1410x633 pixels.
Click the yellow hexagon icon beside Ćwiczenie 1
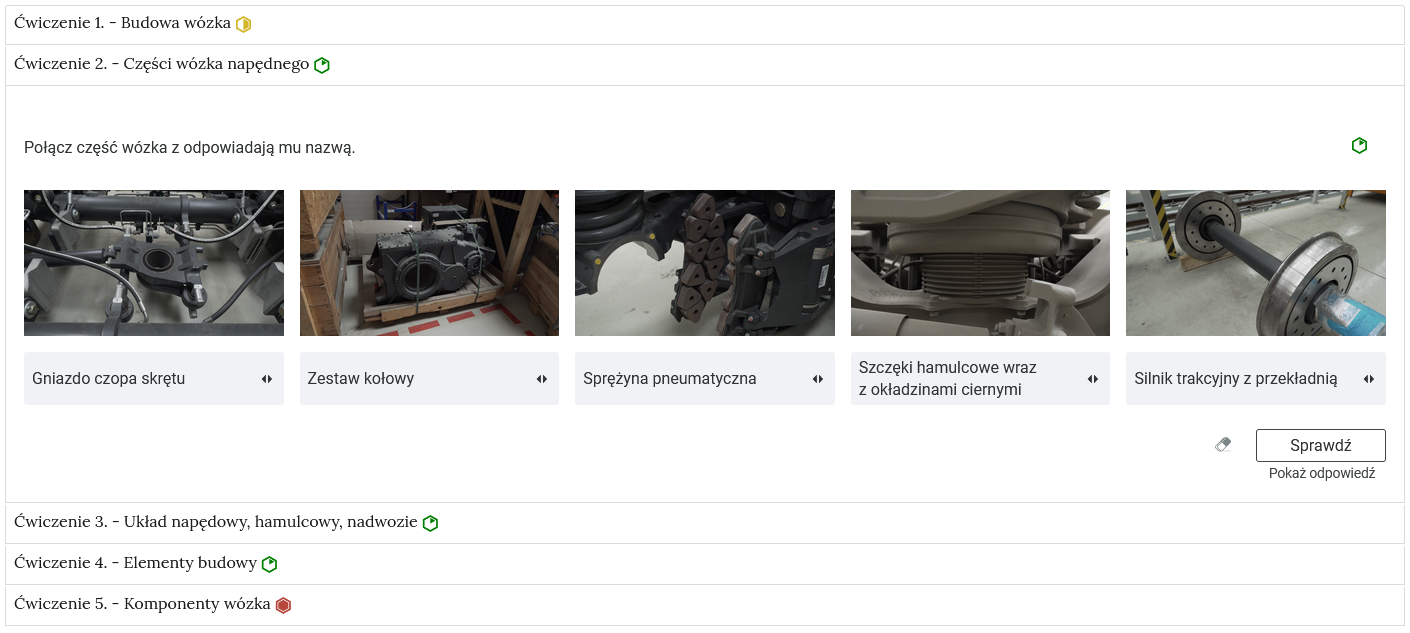243,24
